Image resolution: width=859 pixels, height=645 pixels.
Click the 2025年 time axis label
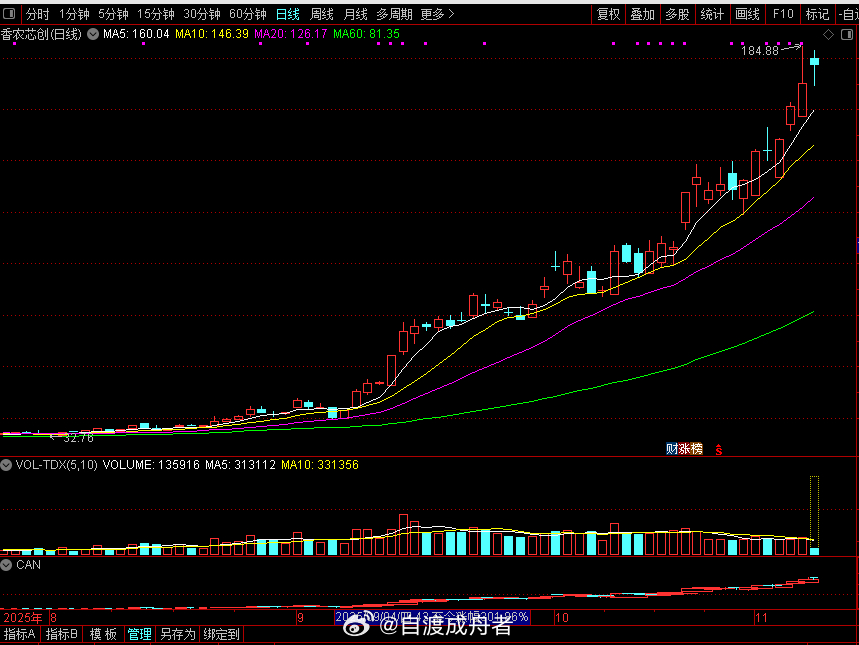pos(22,618)
